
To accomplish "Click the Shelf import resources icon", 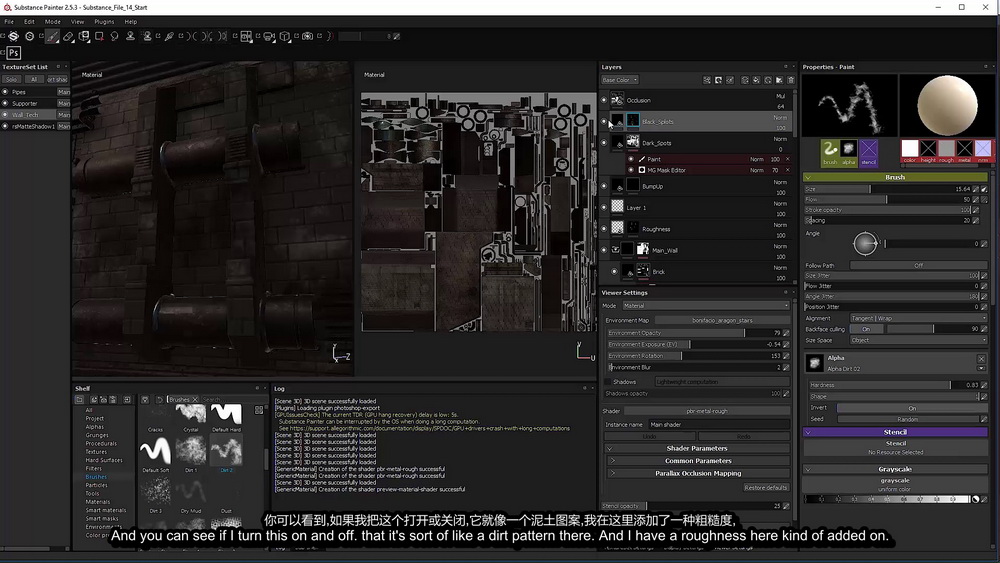I will [127, 399].
